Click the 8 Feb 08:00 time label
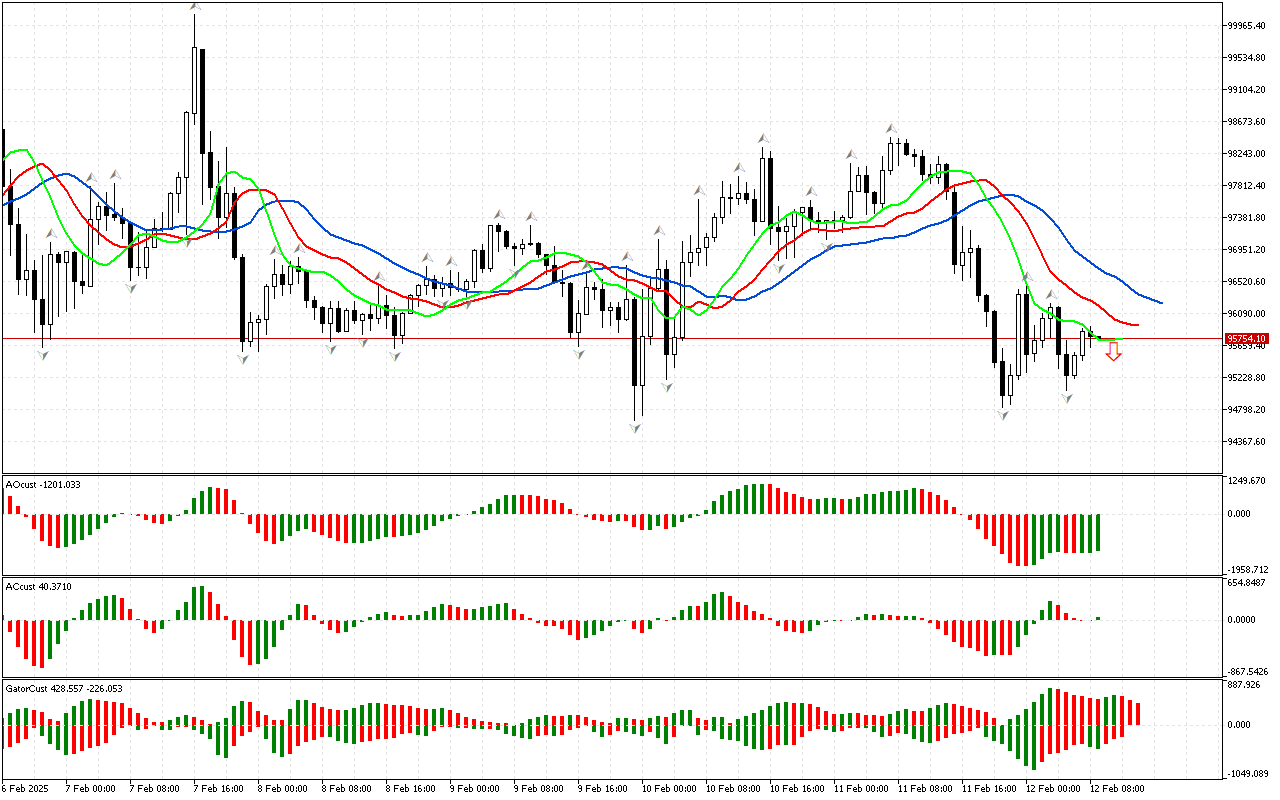The width and height of the screenshot is (1280, 800). 346,789
